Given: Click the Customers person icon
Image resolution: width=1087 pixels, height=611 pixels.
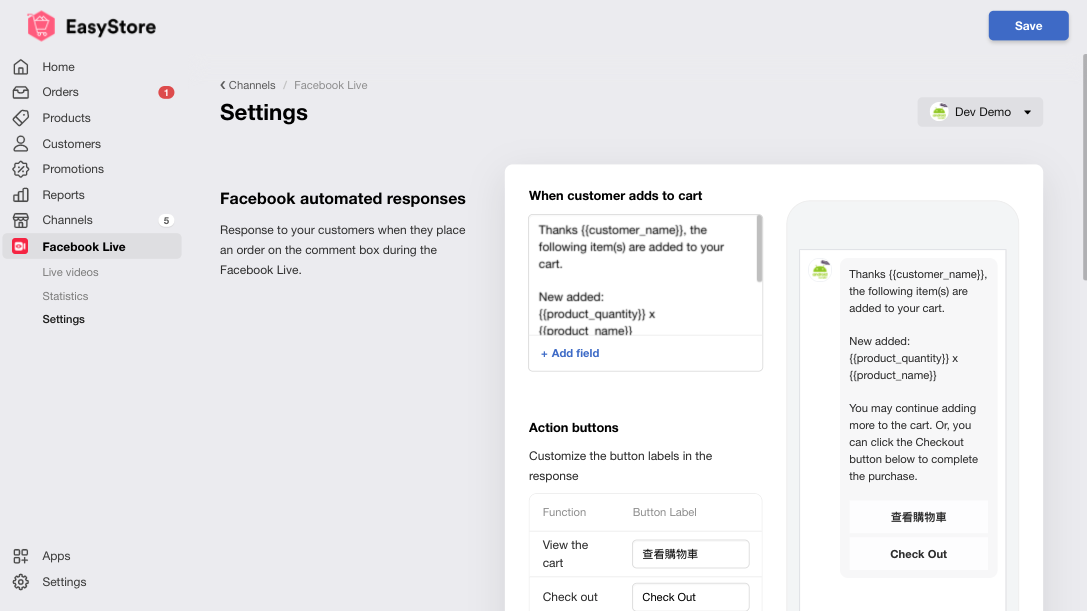Looking at the screenshot, I should tap(21, 144).
